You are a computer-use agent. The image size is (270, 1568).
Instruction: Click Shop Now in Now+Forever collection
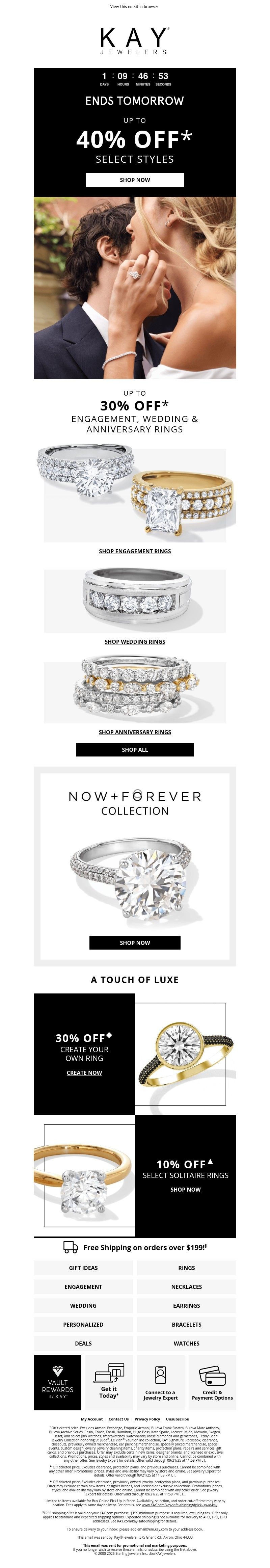coord(135,942)
